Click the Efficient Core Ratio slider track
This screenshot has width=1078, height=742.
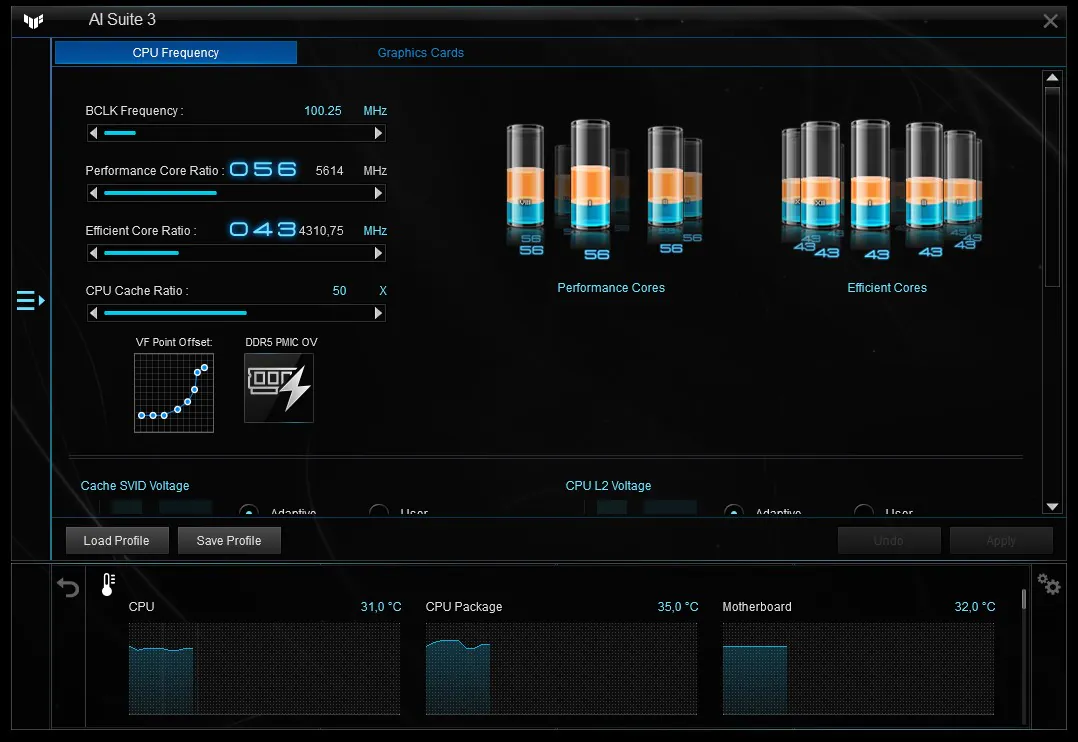236,253
